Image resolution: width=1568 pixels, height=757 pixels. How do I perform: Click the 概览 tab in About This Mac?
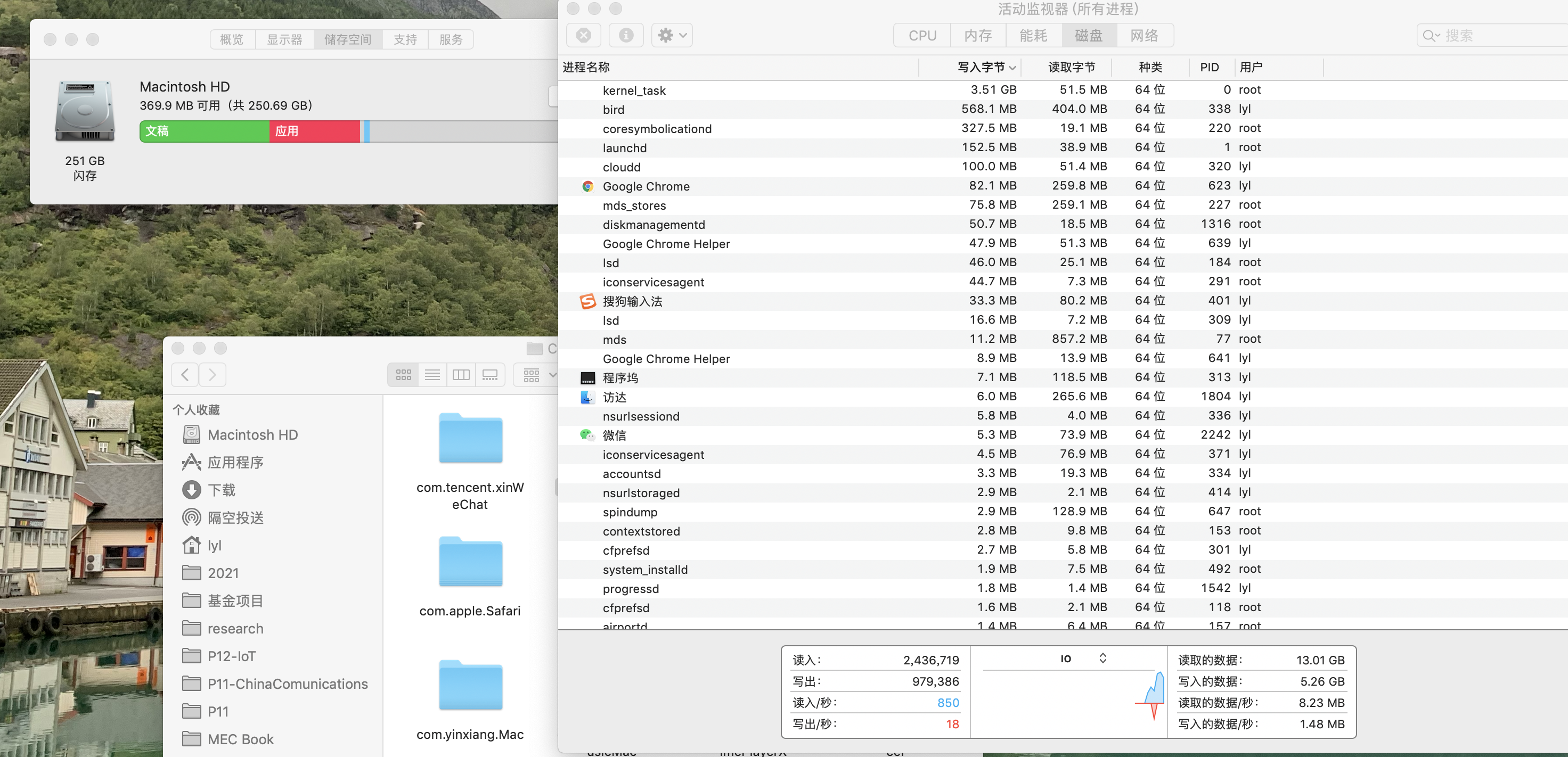coord(231,39)
